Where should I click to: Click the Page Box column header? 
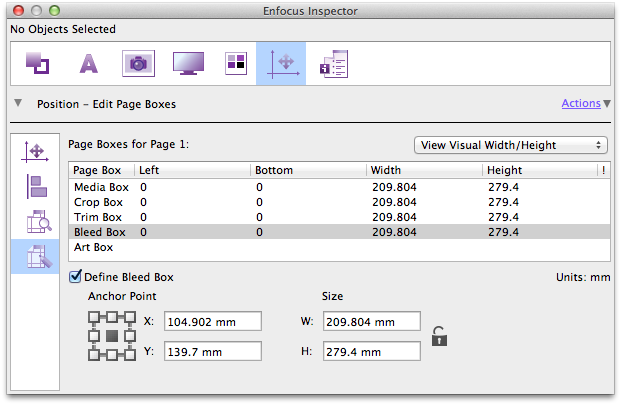[x=102, y=170]
